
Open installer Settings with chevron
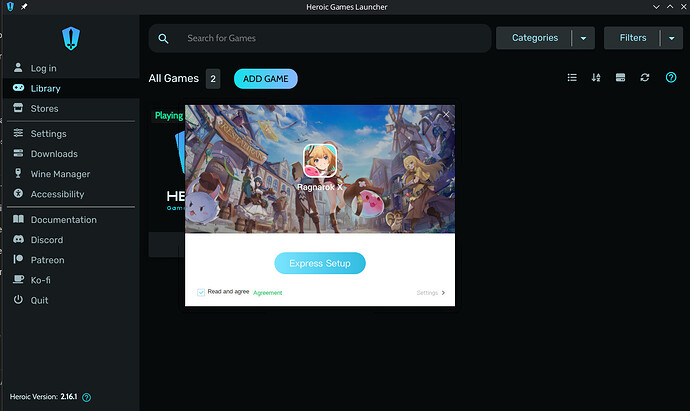pos(431,293)
